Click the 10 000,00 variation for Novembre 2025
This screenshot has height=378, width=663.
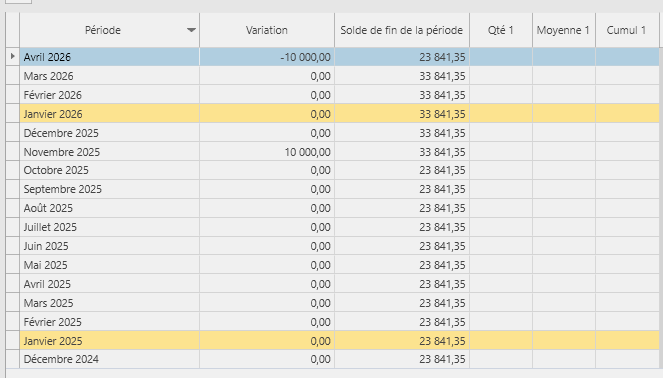[x=307, y=152]
